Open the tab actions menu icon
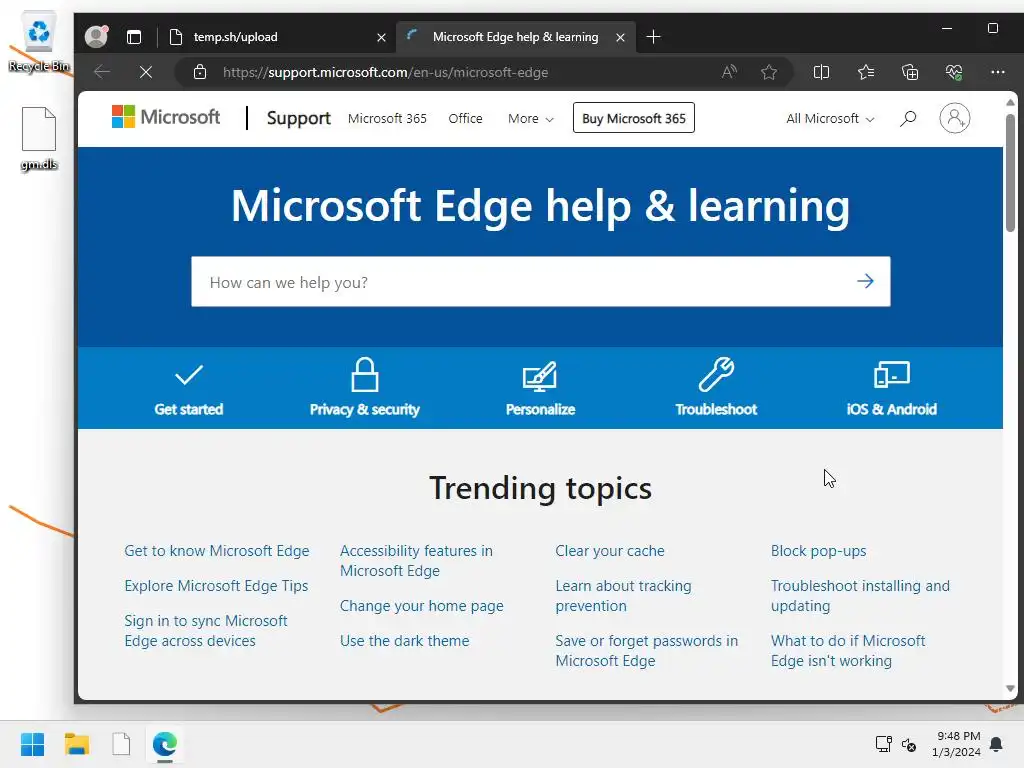 (x=134, y=37)
